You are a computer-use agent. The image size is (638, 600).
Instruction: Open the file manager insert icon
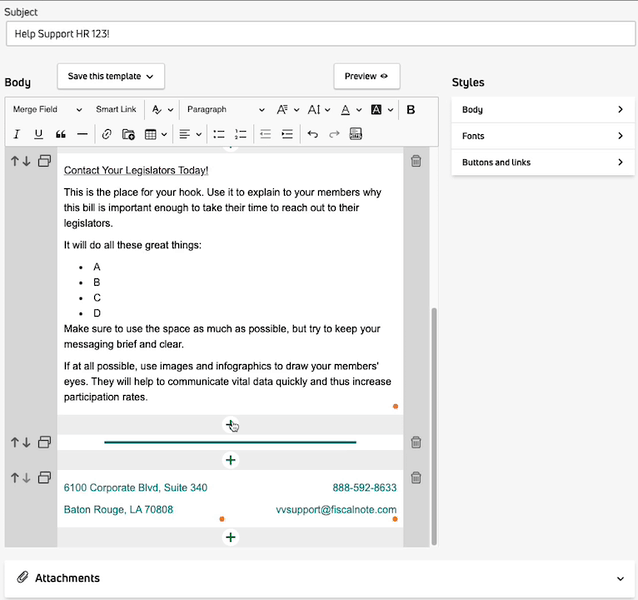click(x=128, y=134)
